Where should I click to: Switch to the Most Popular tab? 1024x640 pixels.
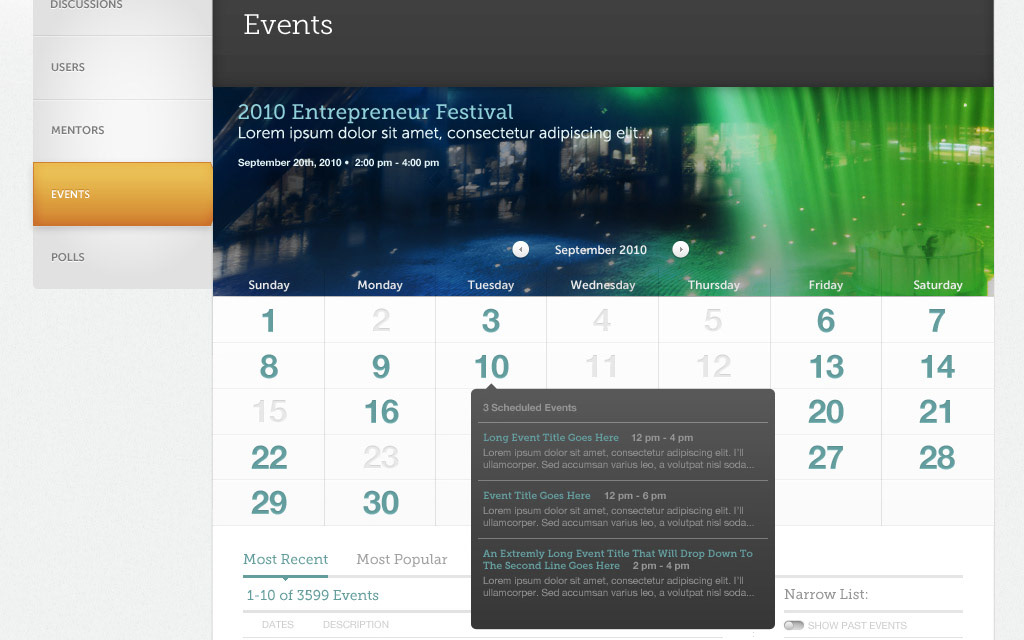click(401, 559)
